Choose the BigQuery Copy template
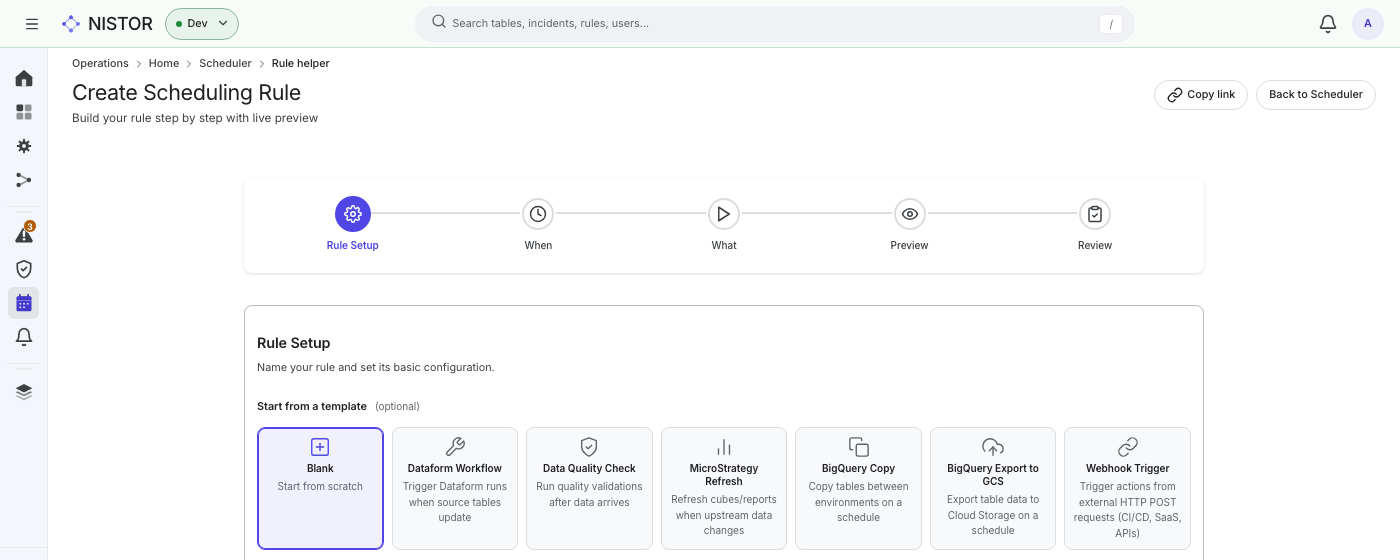The height and width of the screenshot is (560, 1400). [x=858, y=489]
